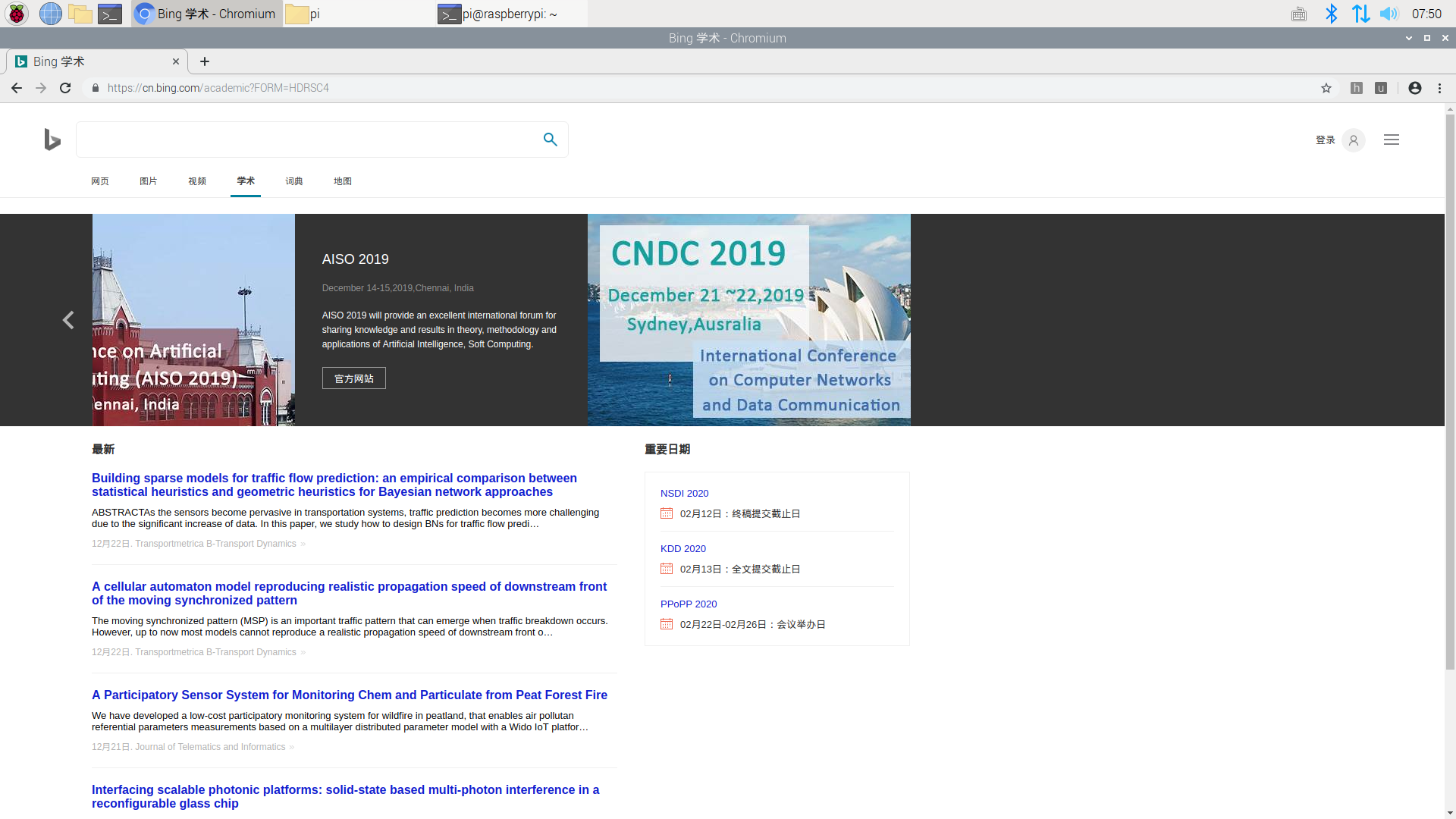This screenshot has width=1456, height=819.
Task: Reload the current page
Action: tap(65, 88)
